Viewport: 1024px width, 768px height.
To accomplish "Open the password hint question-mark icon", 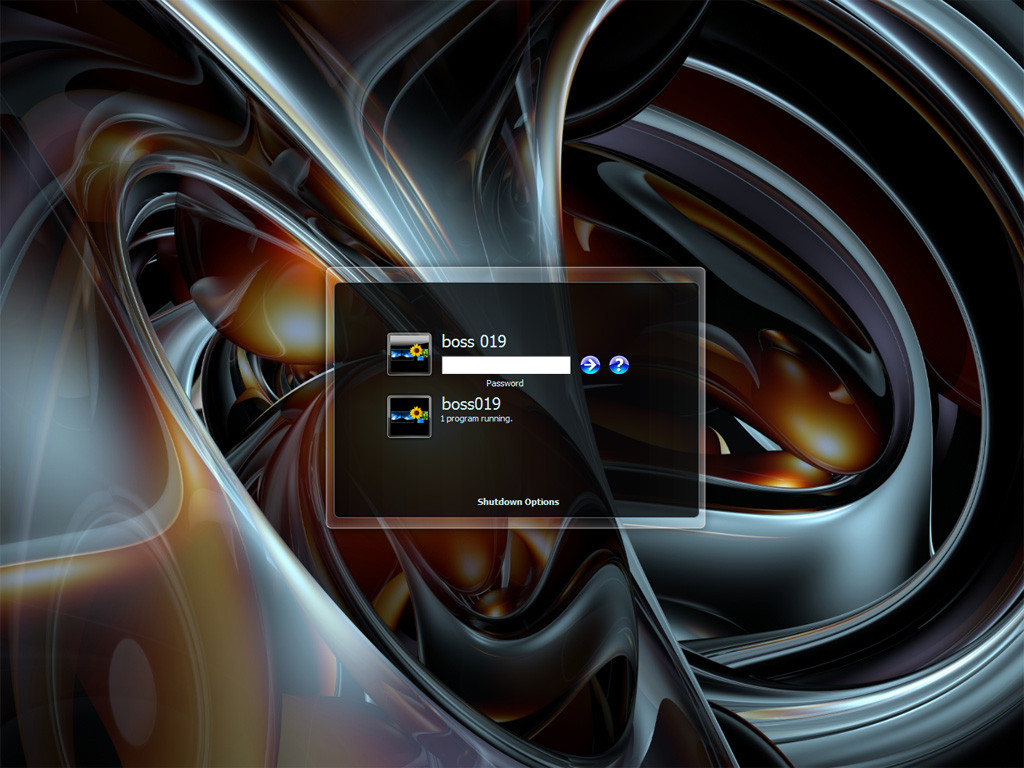I will (x=618, y=365).
